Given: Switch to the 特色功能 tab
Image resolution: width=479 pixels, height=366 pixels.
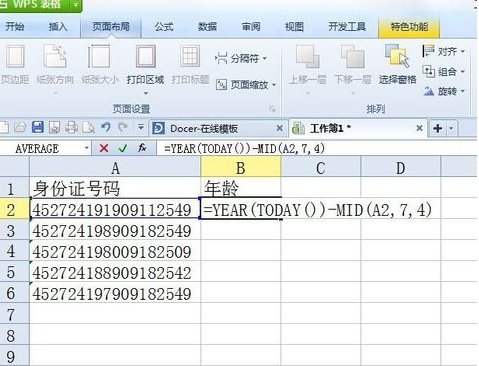Looking at the screenshot, I should click(409, 27).
